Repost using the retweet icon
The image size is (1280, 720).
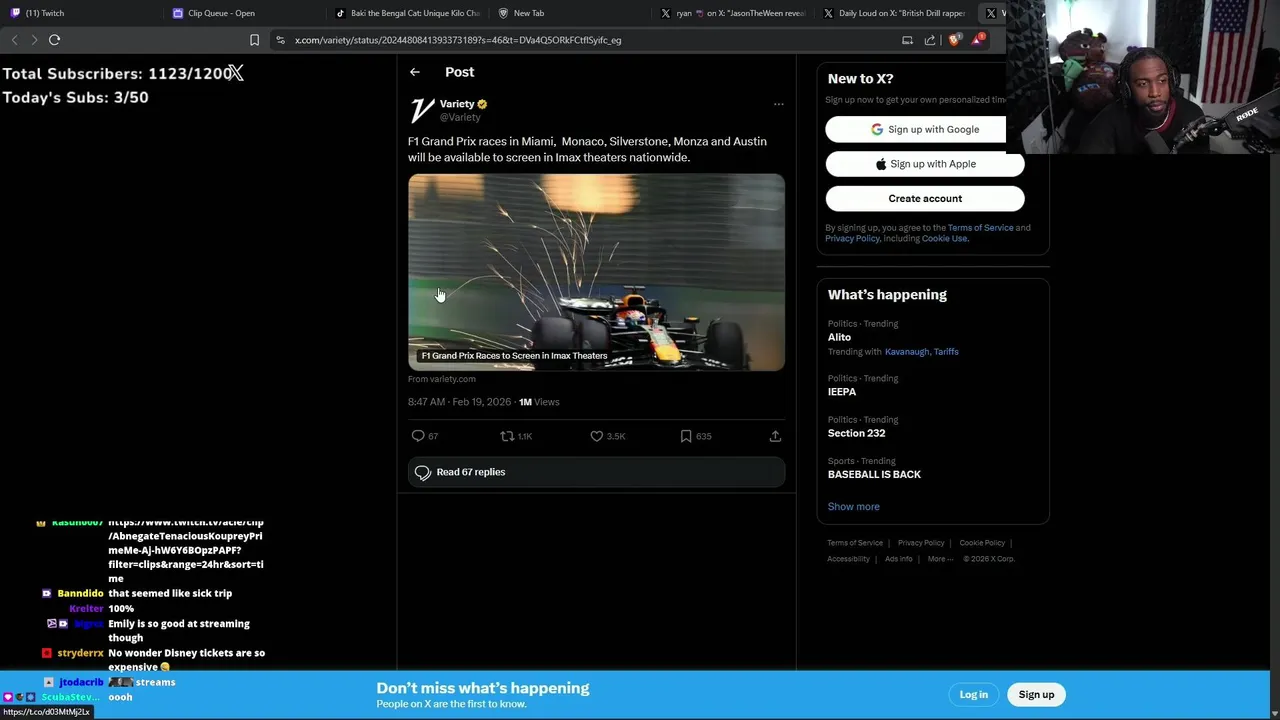507,436
